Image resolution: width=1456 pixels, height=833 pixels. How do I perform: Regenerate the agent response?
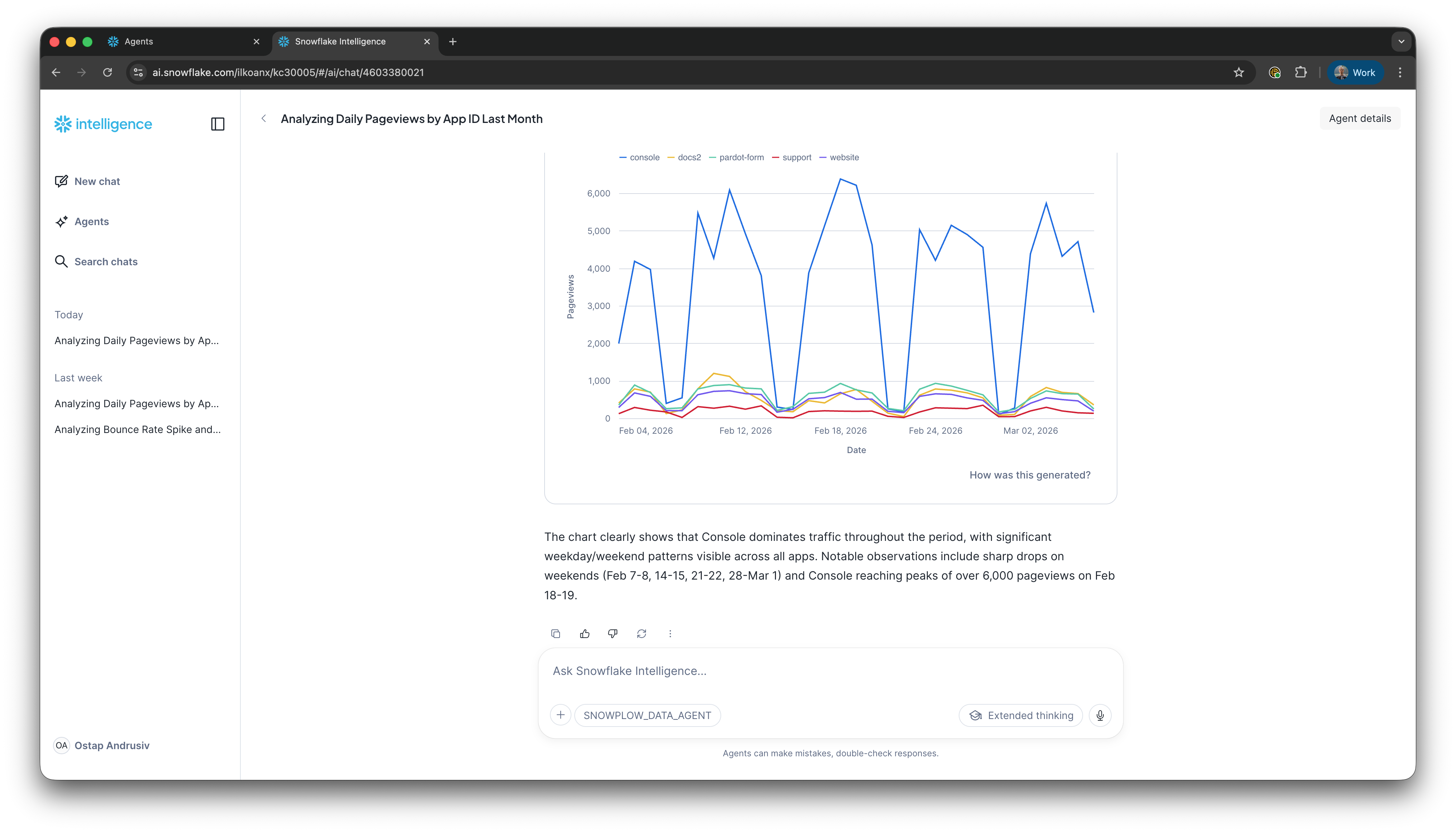[x=642, y=633]
